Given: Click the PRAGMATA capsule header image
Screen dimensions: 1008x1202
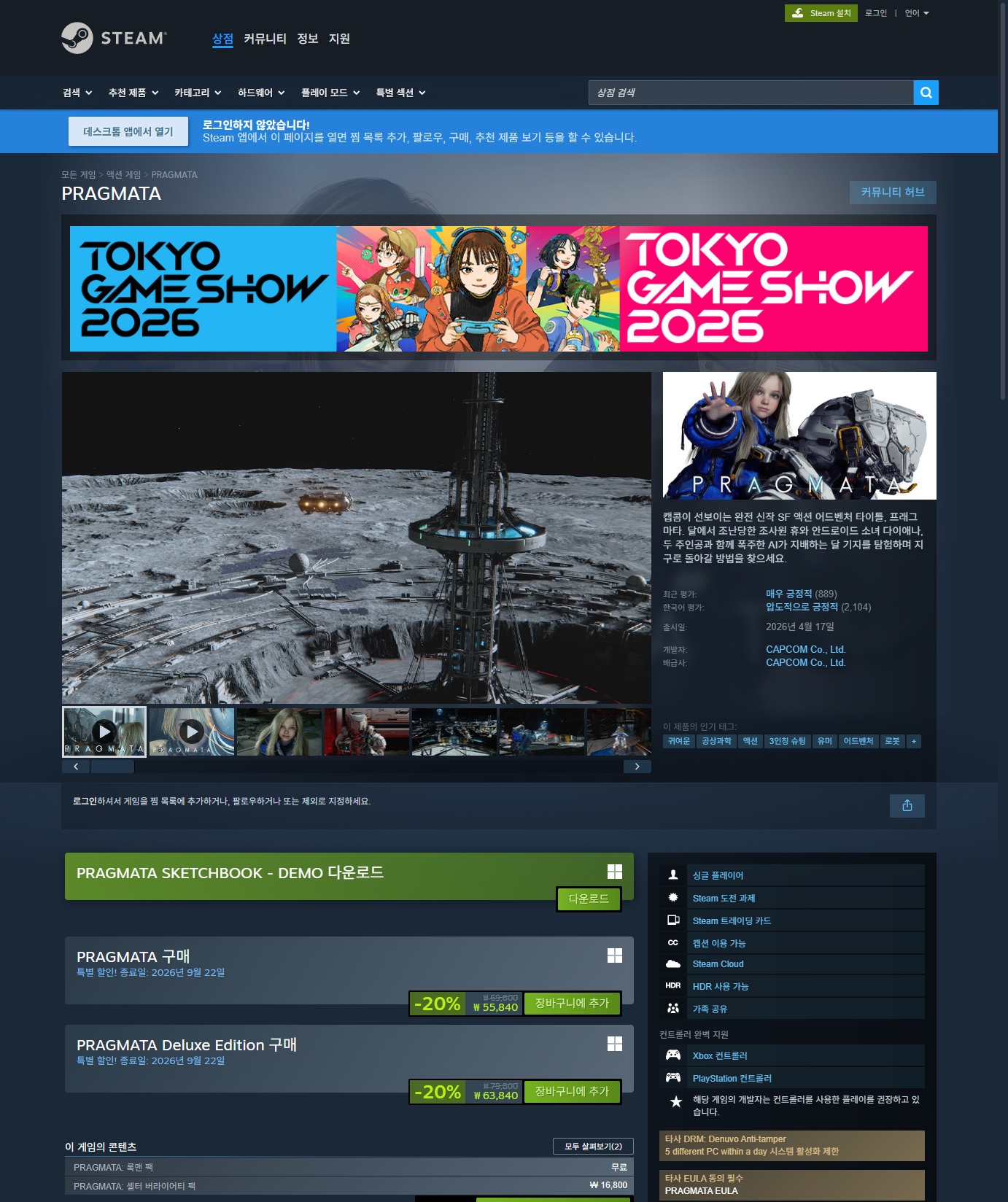Looking at the screenshot, I should (x=799, y=435).
